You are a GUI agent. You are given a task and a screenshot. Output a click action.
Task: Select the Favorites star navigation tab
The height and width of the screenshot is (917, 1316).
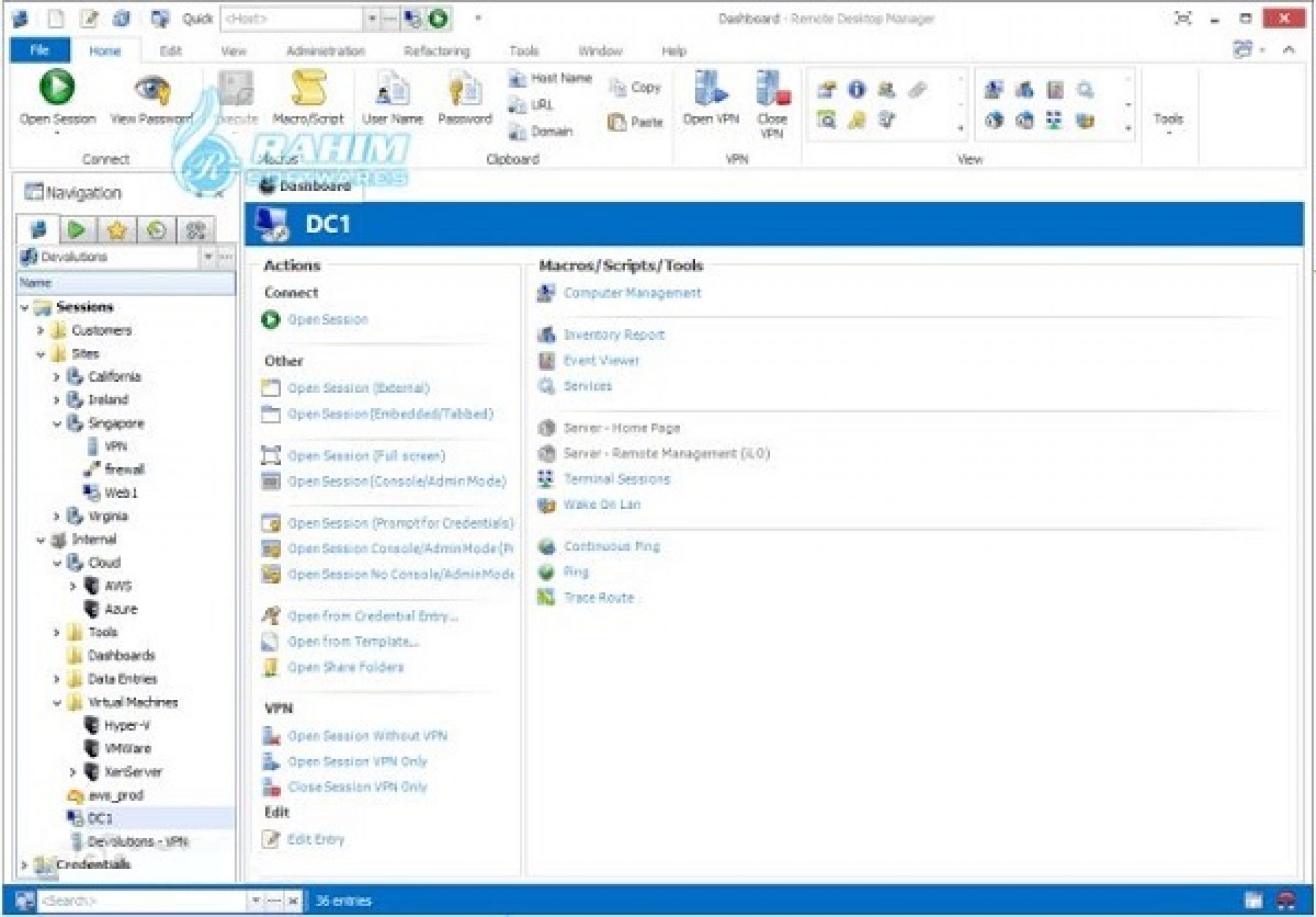(116, 229)
